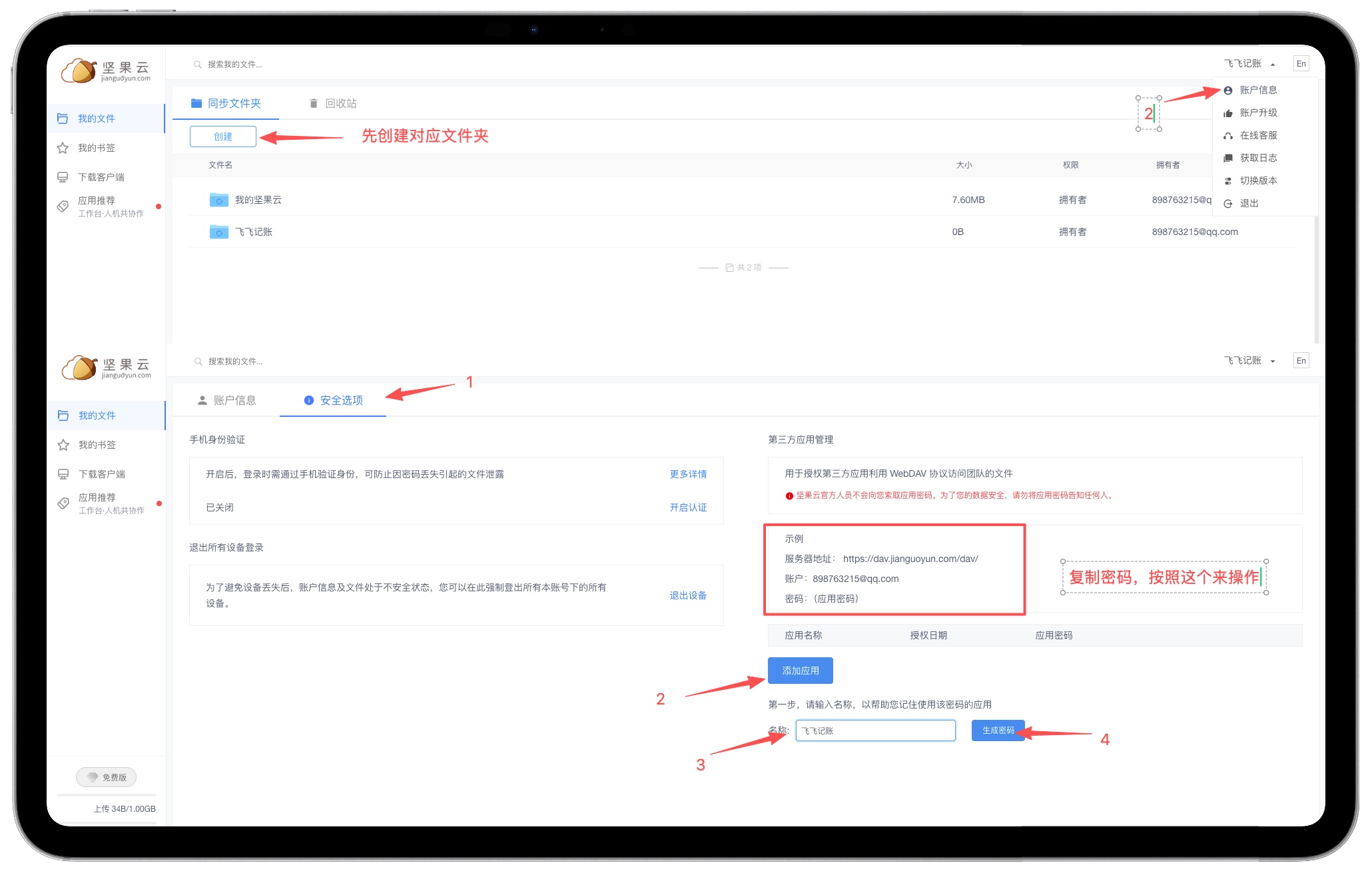Click the logout icon beside 退出
The image size is (1372, 871).
(x=1228, y=204)
